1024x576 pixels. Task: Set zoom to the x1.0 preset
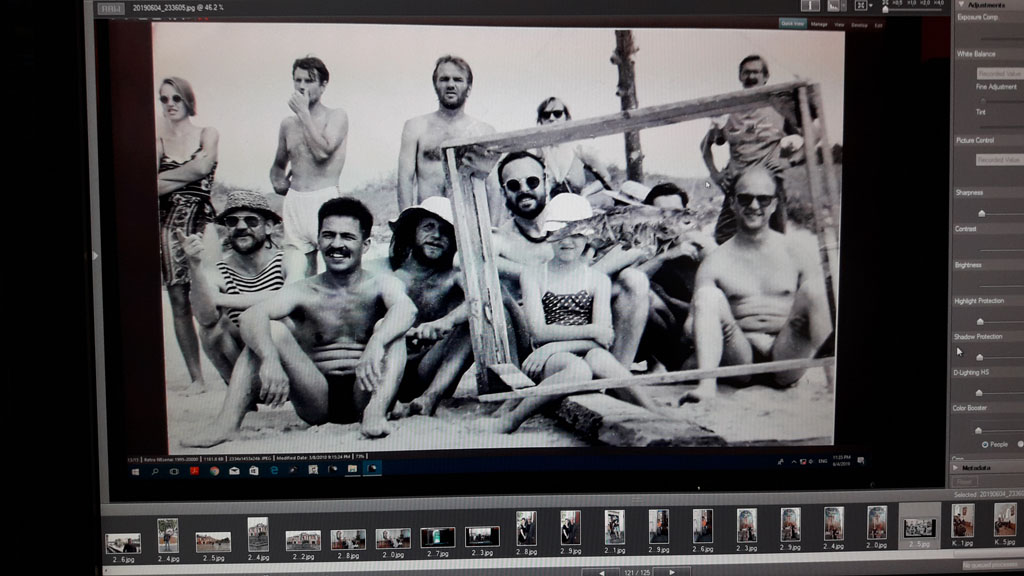click(x=911, y=3)
